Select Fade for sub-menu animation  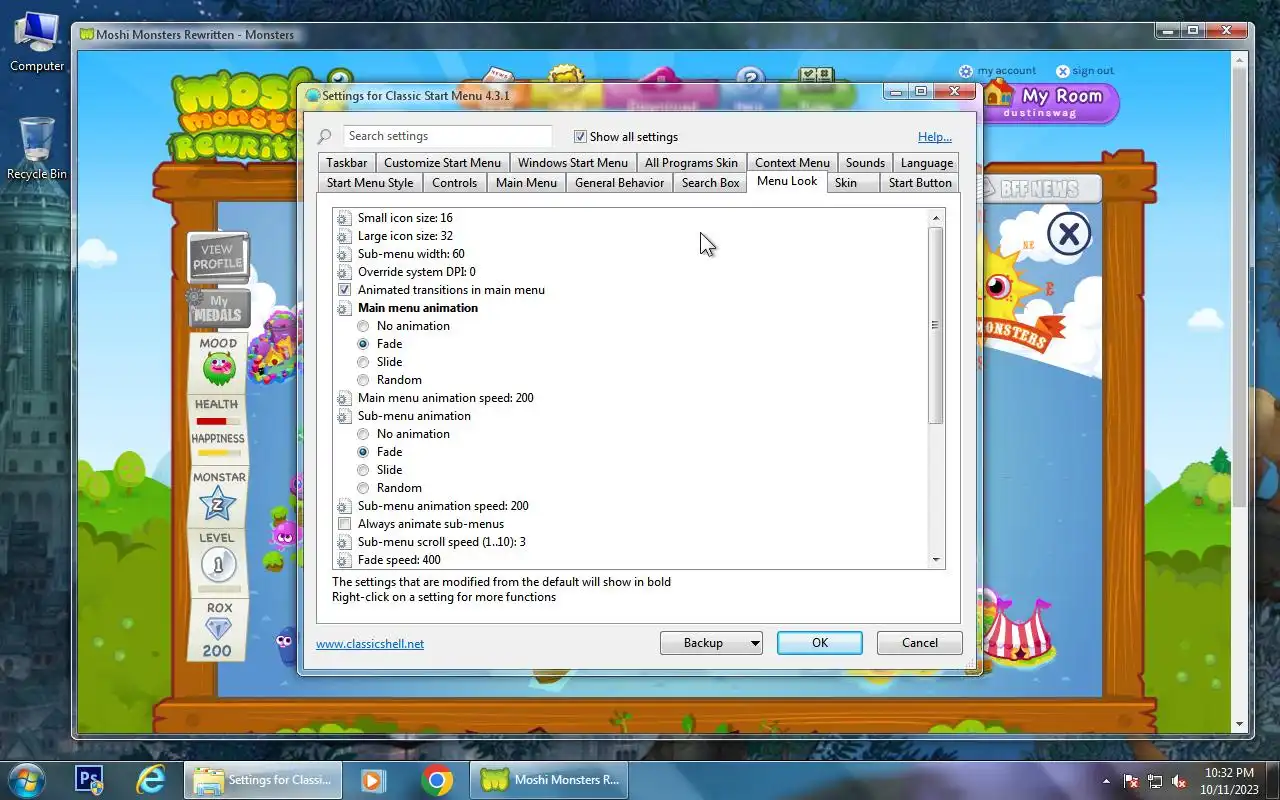[364, 452]
